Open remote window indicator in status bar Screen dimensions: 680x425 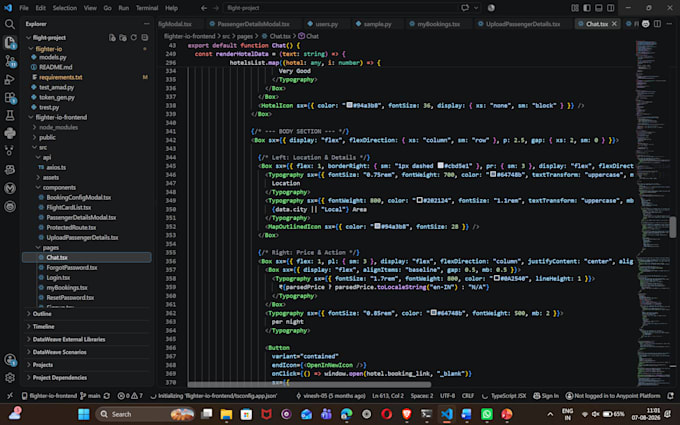(x=10, y=396)
